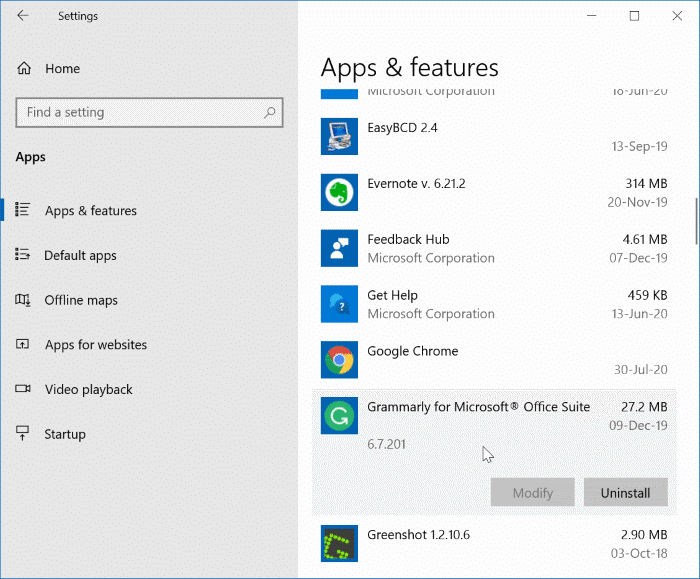Click the 03-Oct-18 Greenshot date
The width and height of the screenshot is (700, 579).
pos(639,553)
